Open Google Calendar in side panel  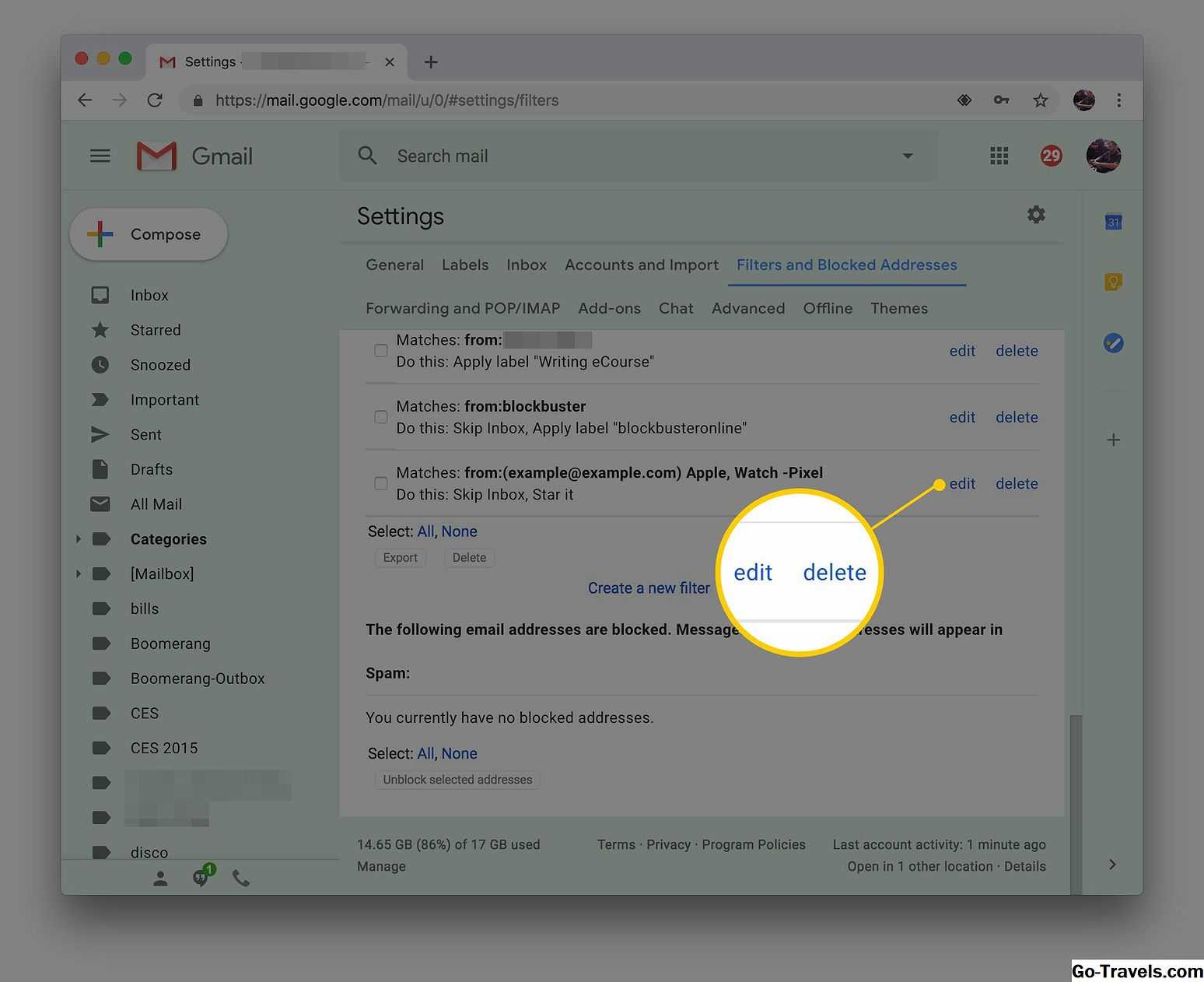click(1113, 222)
